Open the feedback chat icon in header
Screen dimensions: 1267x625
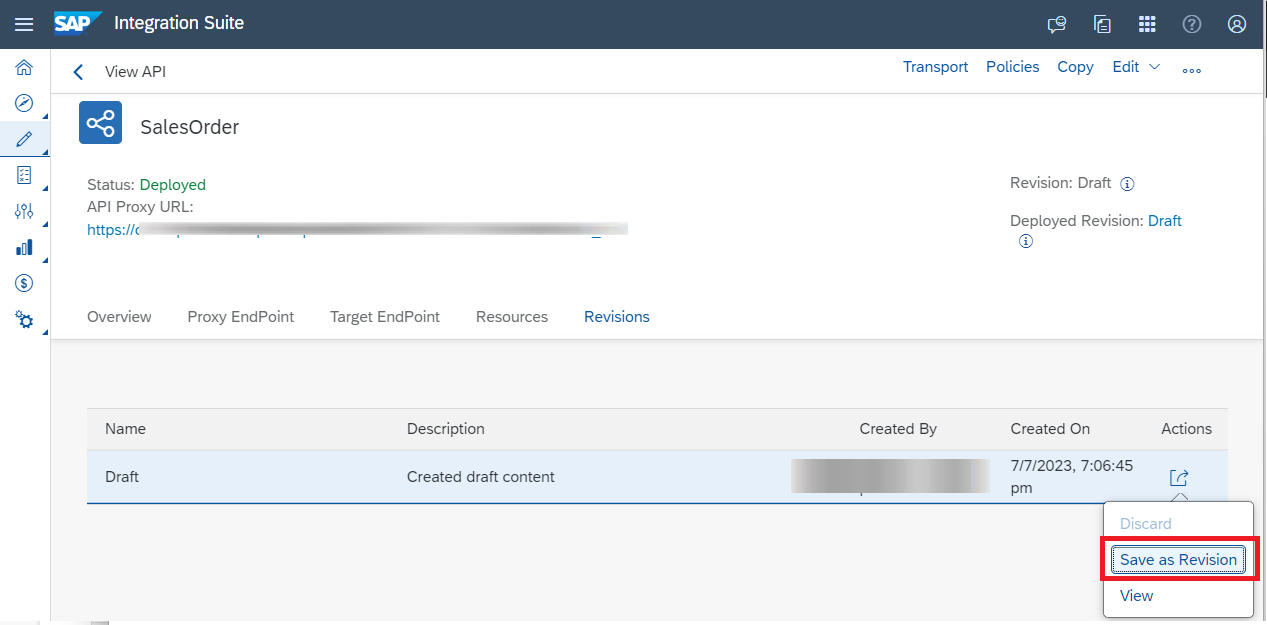(1056, 24)
